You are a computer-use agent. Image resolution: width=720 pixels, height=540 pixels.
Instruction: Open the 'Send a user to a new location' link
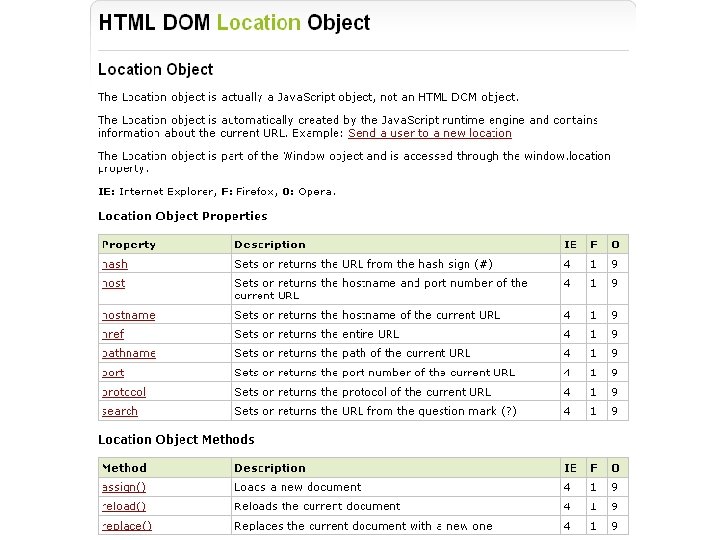coord(430,133)
